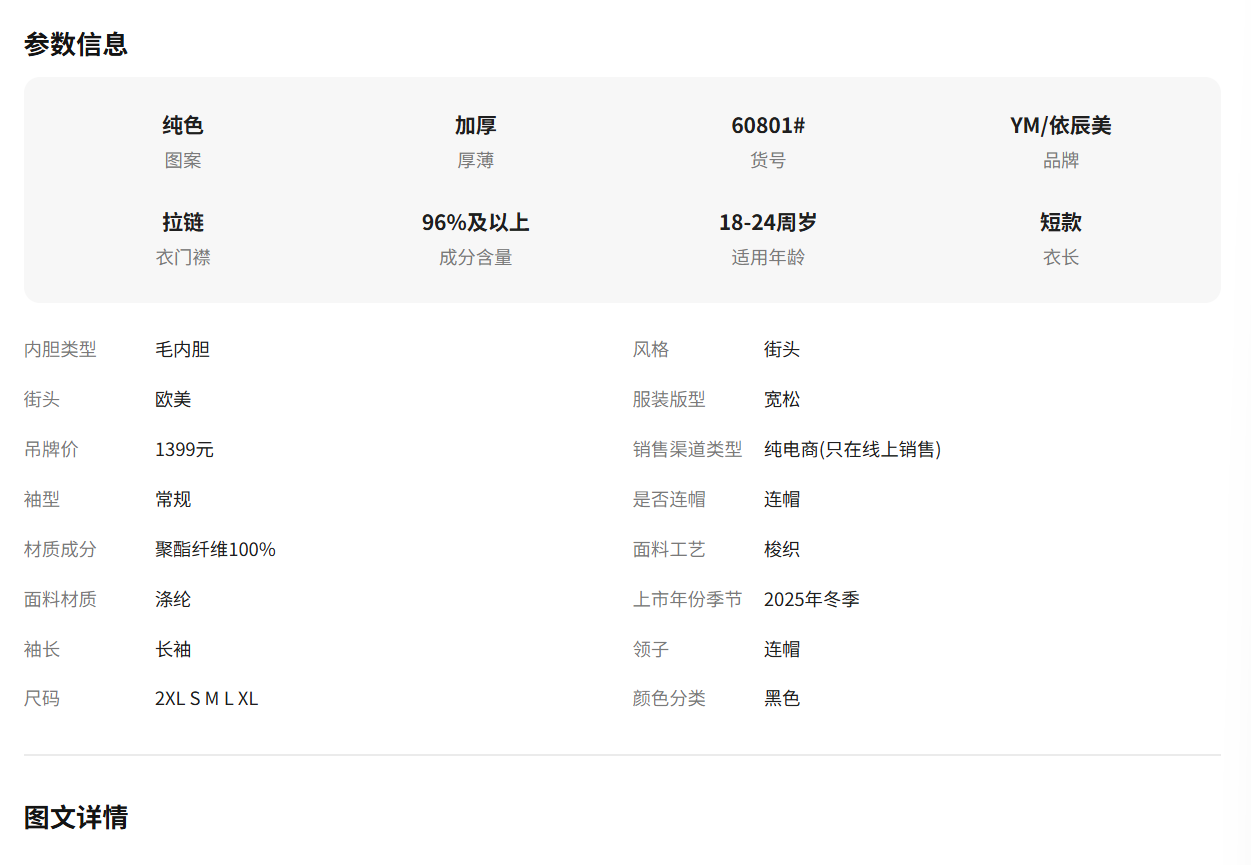Select the brand value YM/依辰美
The width and height of the screenshot is (1251, 865).
click(x=1060, y=125)
